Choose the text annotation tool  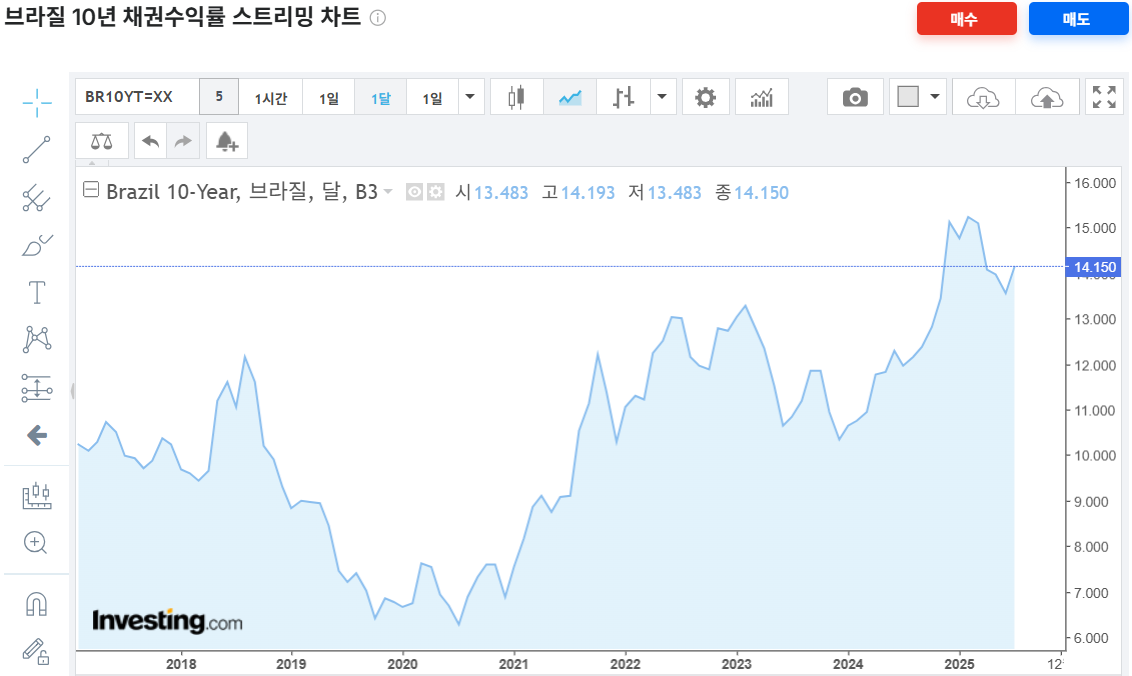pos(36,292)
